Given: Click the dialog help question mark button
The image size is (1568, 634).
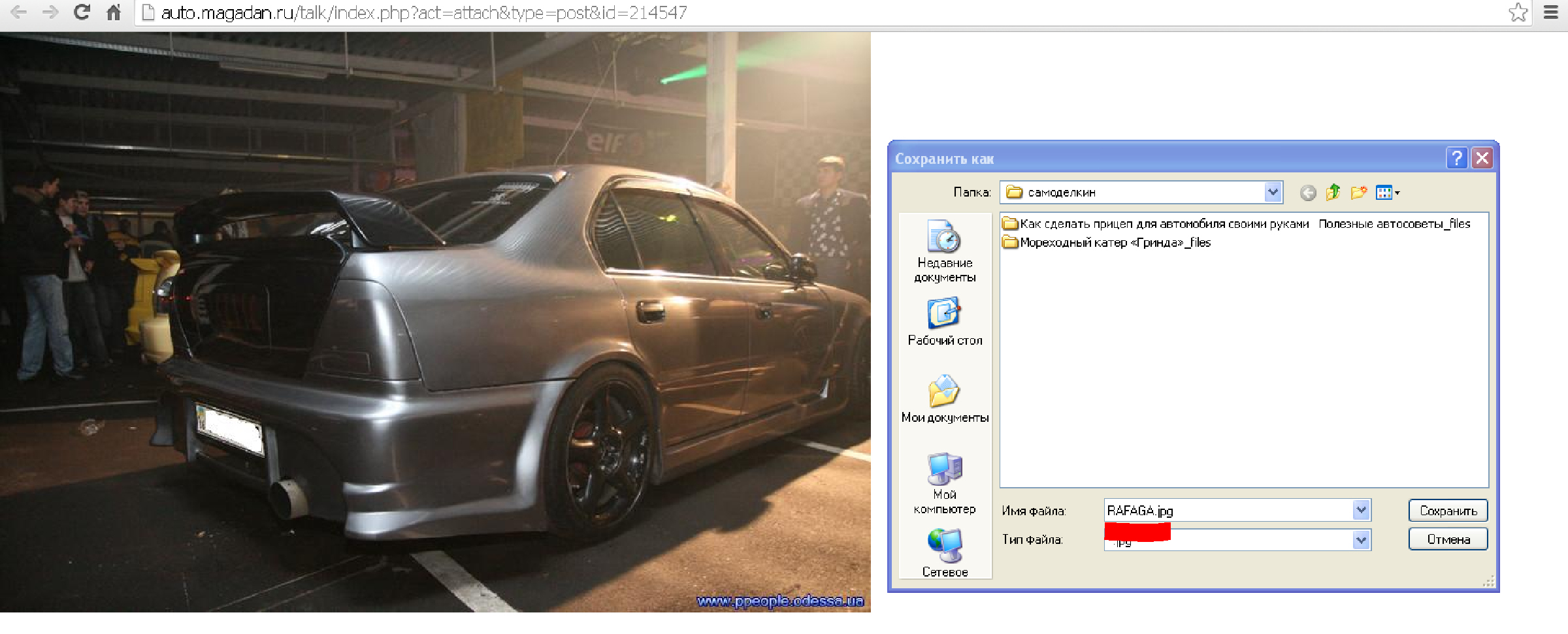Looking at the screenshot, I should [x=1456, y=159].
